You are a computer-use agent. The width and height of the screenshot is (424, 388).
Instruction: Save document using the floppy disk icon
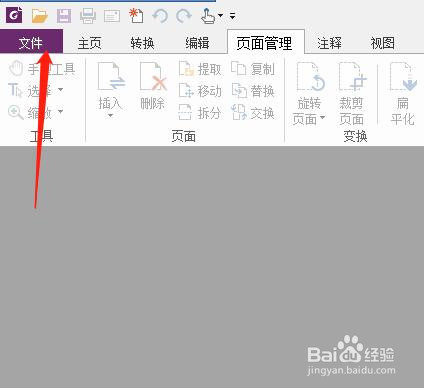coord(64,16)
